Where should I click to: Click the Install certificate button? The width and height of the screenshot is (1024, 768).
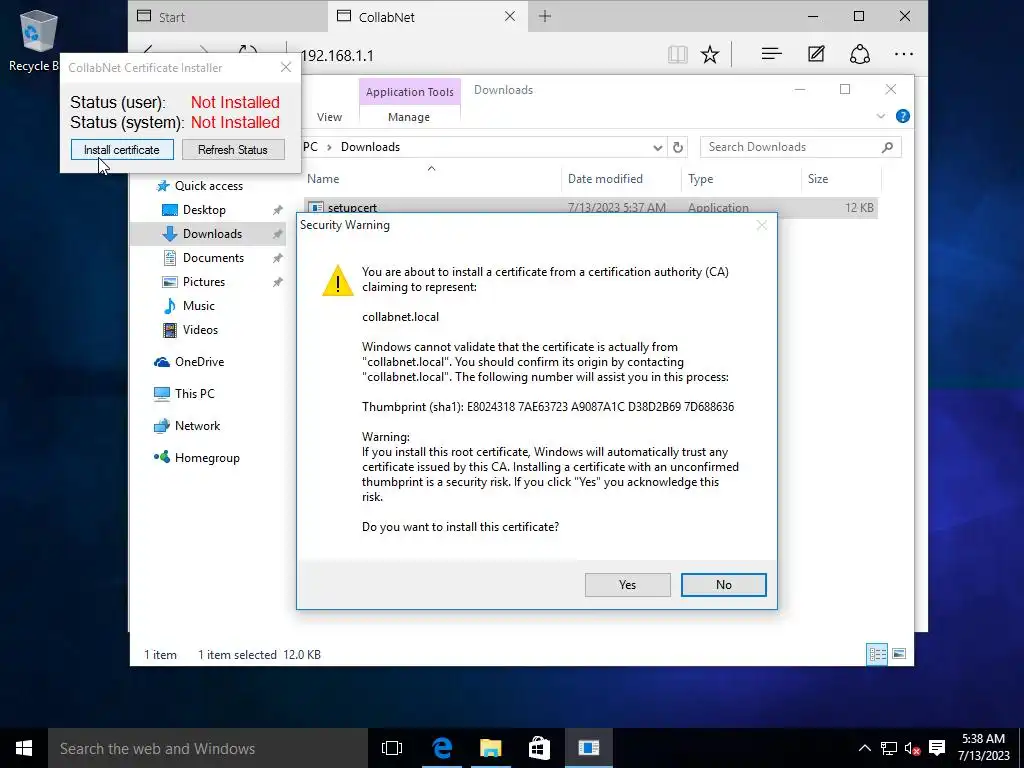tap(122, 150)
